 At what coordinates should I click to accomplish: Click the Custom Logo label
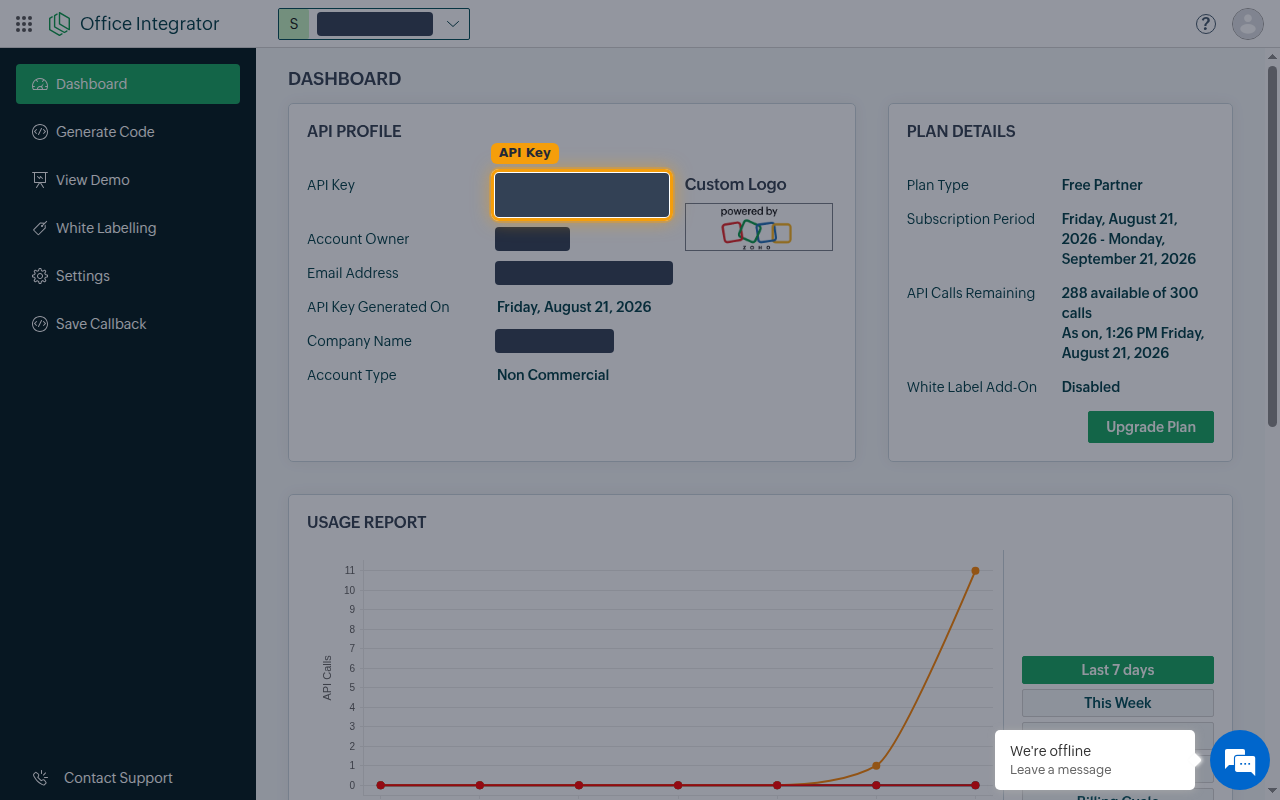pos(736,184)
